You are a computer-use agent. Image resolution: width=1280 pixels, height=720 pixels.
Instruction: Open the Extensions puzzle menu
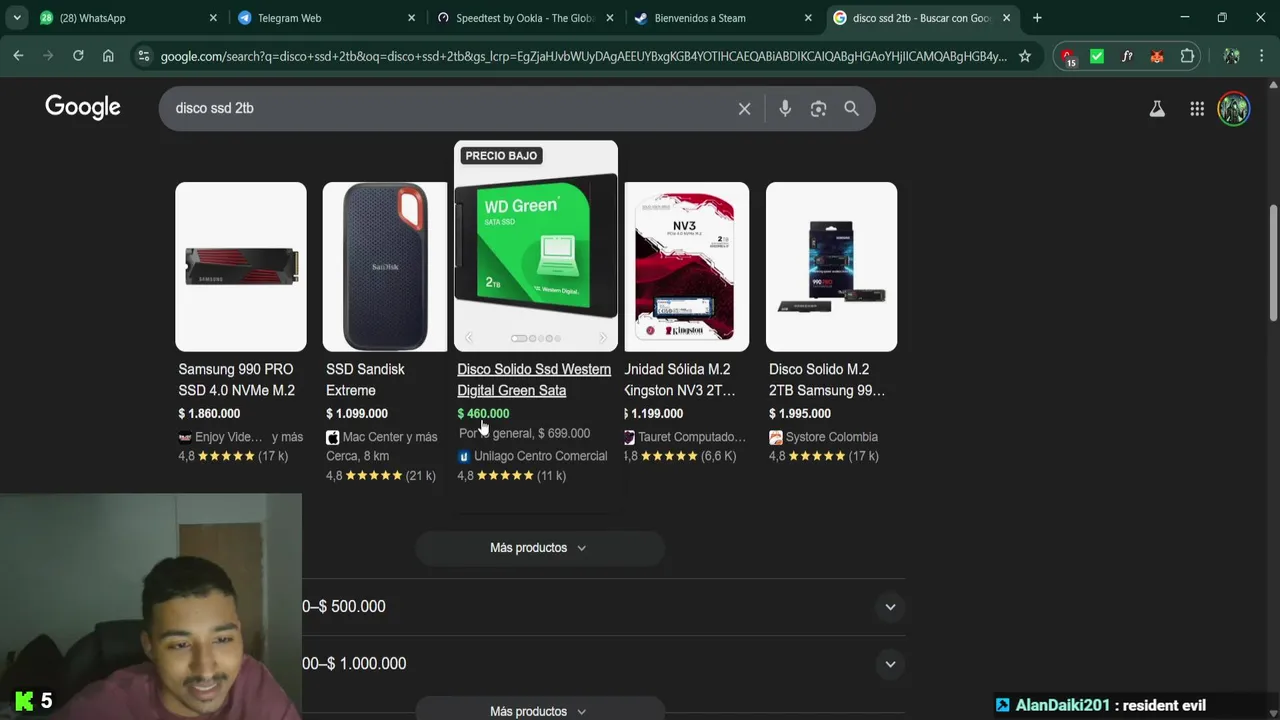pos(1187,56)
